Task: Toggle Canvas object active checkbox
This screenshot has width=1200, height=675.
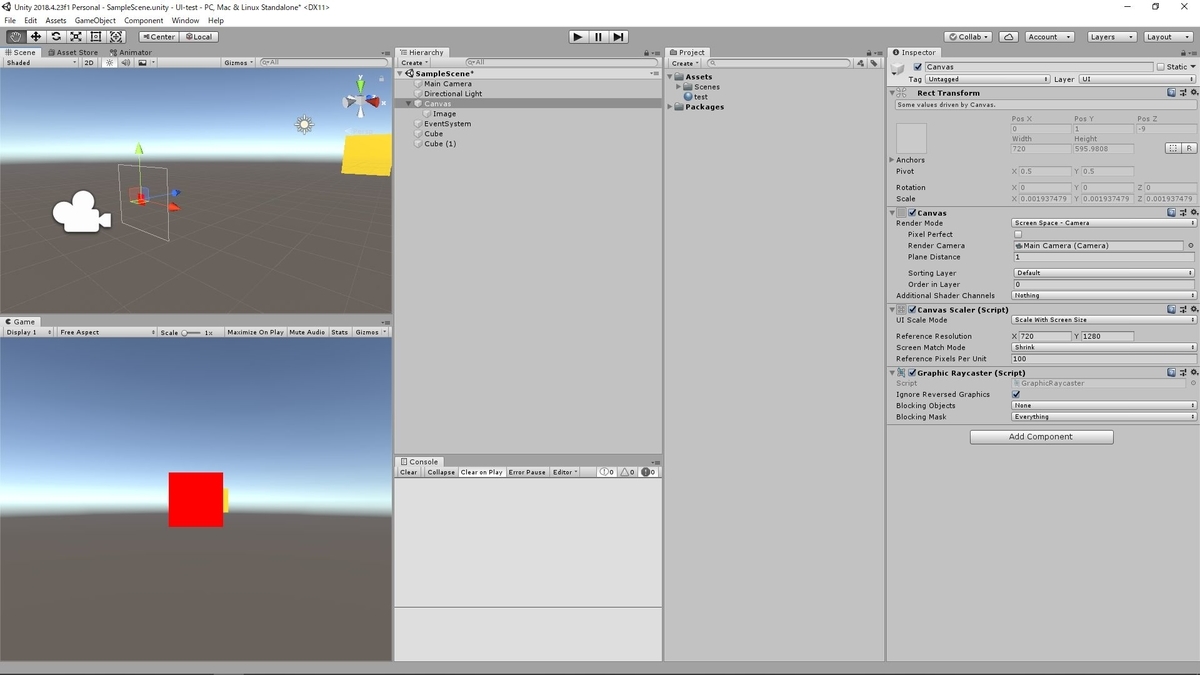Action: pyautogui.click(x=918, y=67)
